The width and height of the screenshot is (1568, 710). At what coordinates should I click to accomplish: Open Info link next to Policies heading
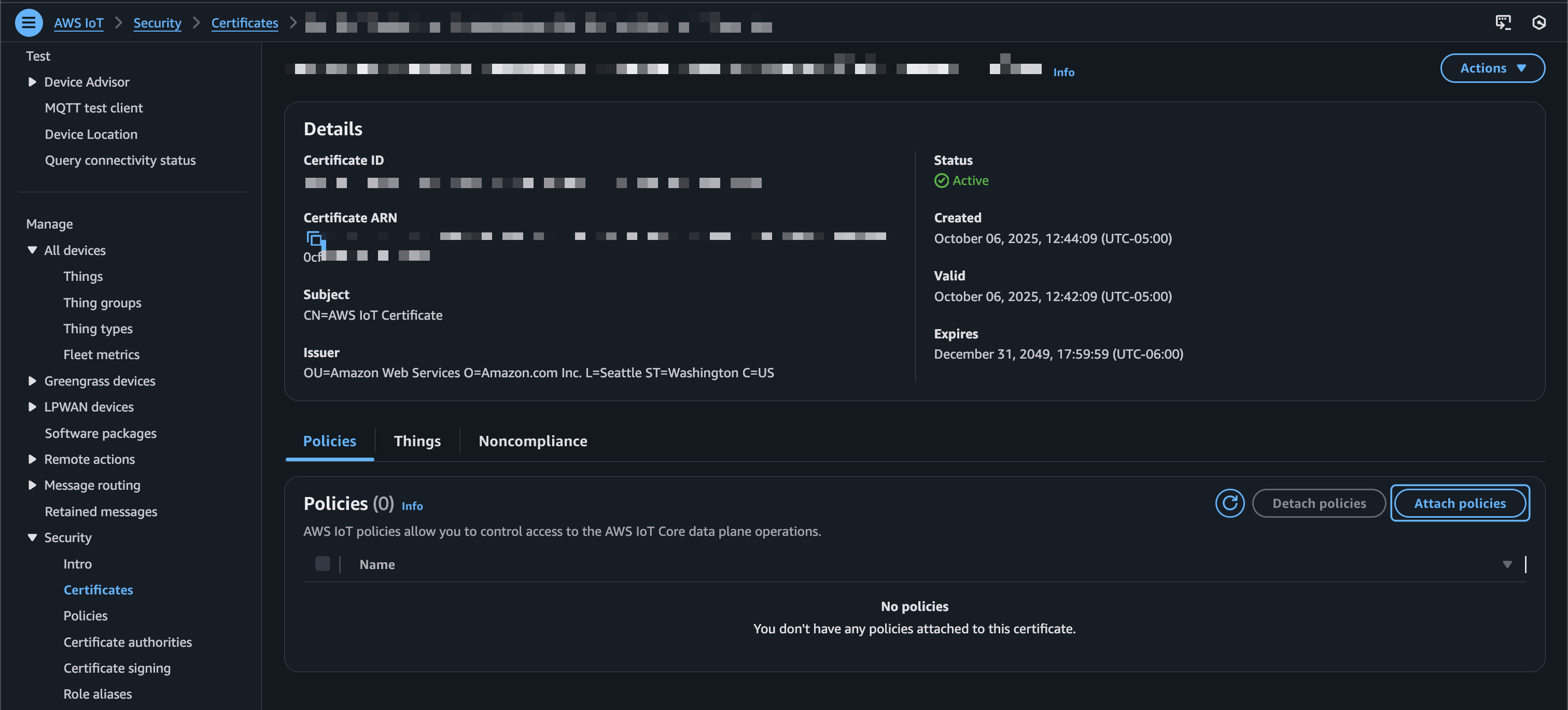point(412,506)
